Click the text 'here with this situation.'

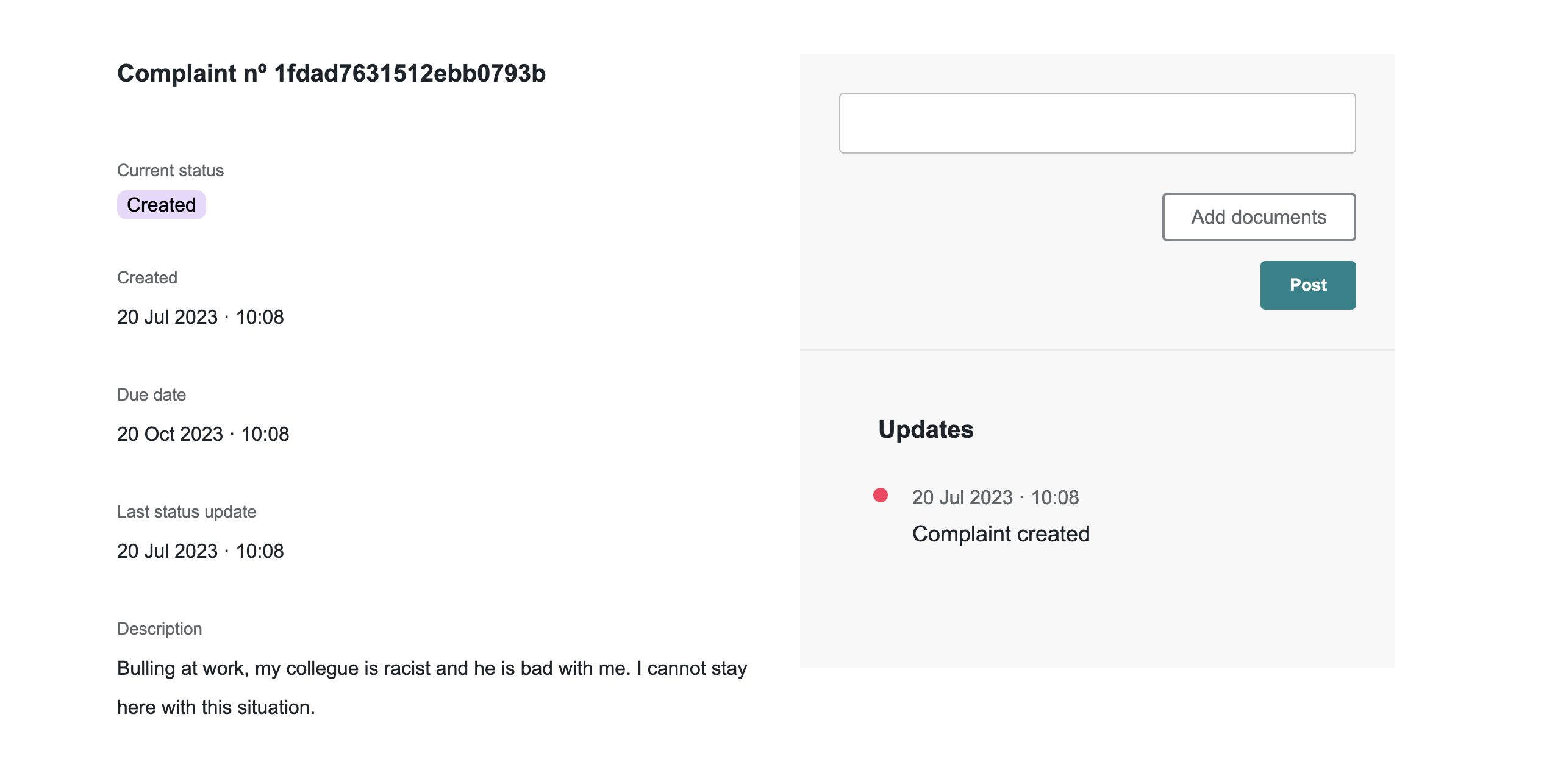pos(216,707)
